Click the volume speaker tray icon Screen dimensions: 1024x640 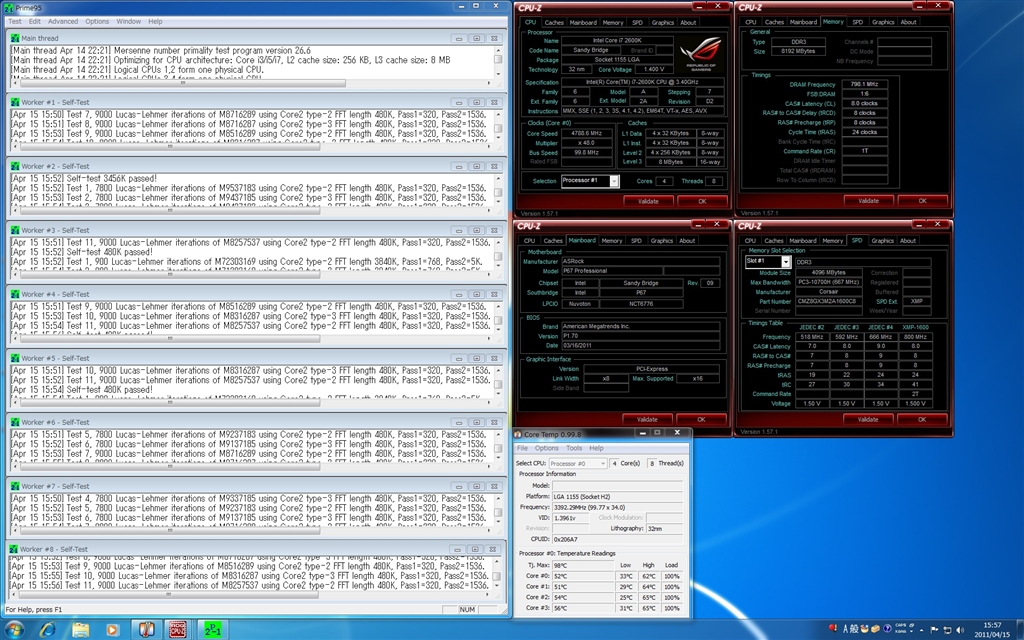961,630
